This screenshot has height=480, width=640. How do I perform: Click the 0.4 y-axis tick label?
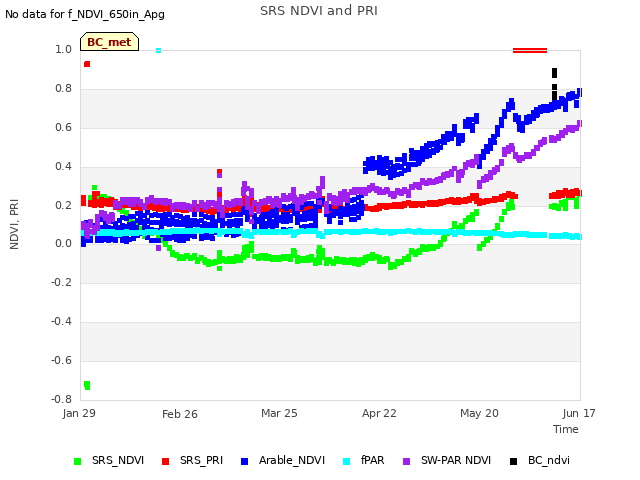(x=64, y=166)
